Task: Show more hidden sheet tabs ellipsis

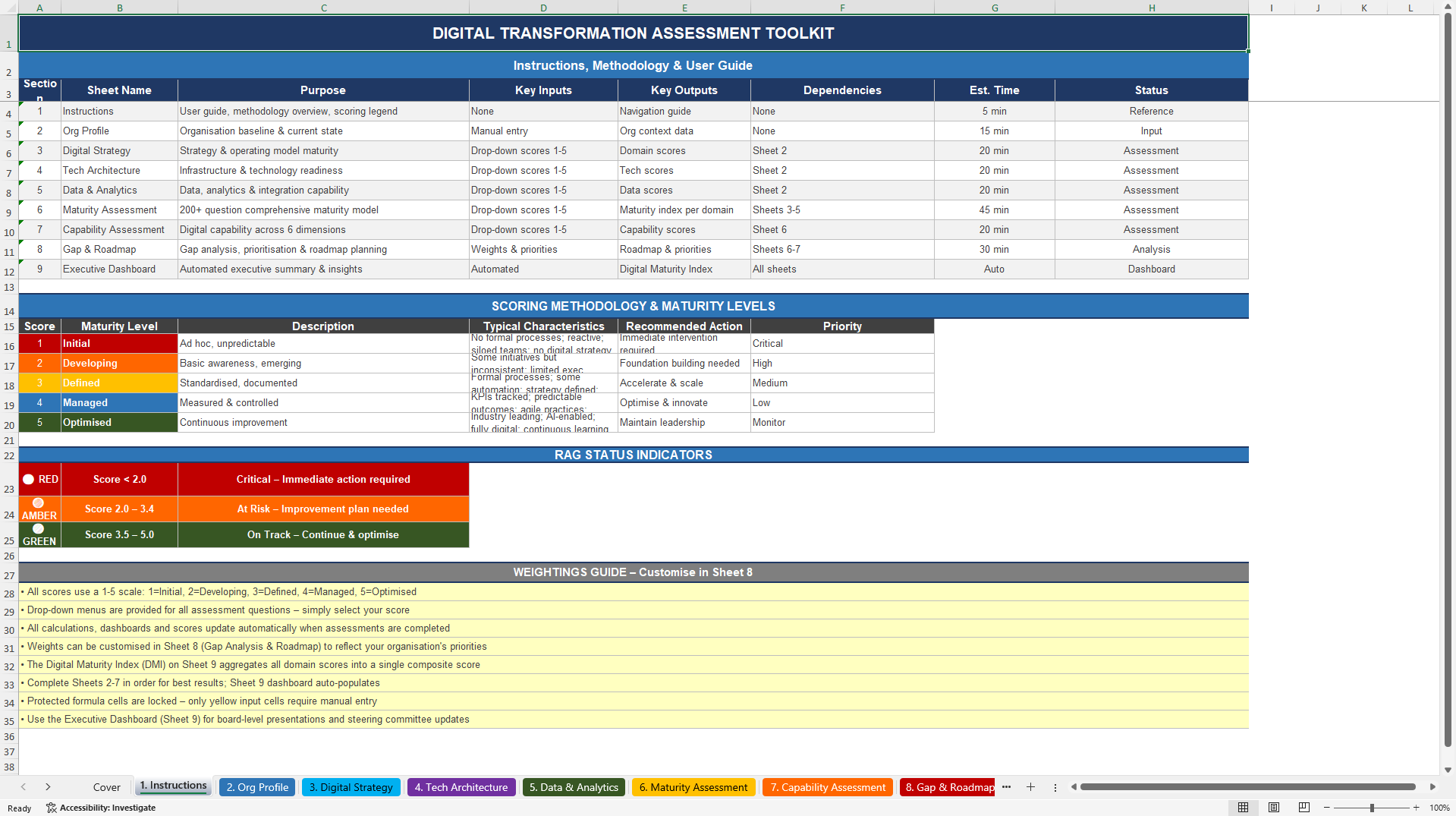Action: [x=1006, y=787]
